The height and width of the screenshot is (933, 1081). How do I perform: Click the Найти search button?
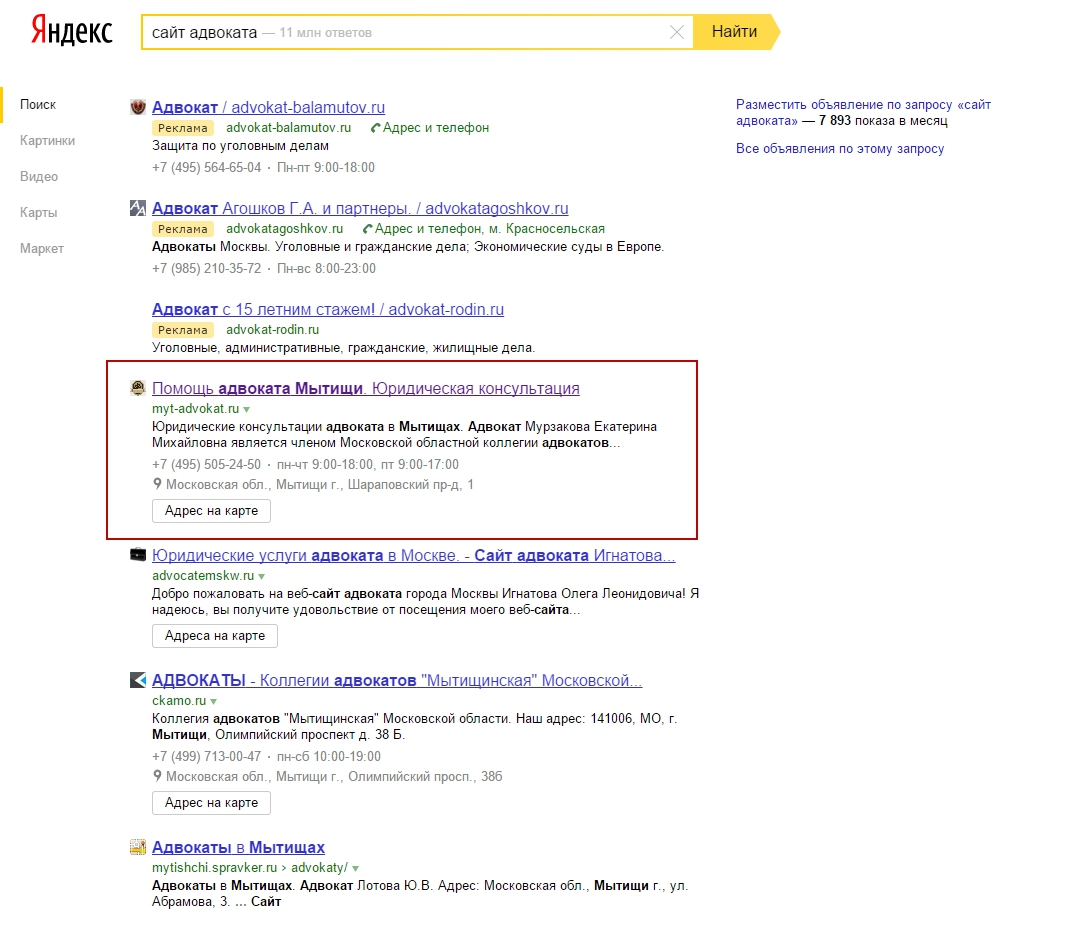coord(736,32)
